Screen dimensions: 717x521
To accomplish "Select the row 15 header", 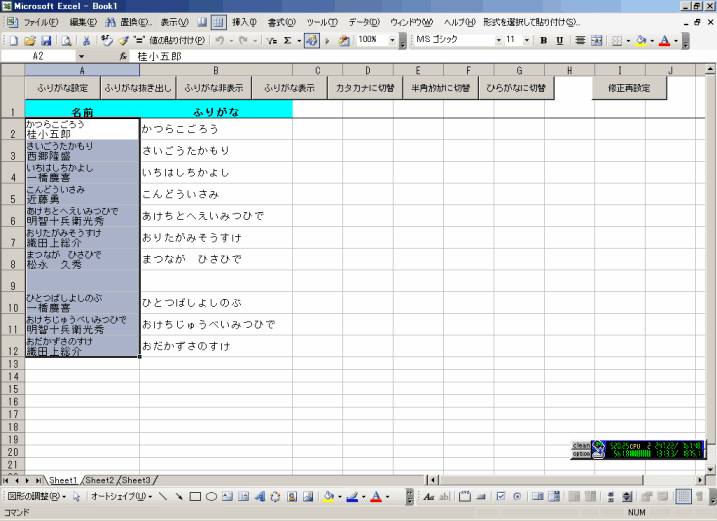I will pos(13,389).
